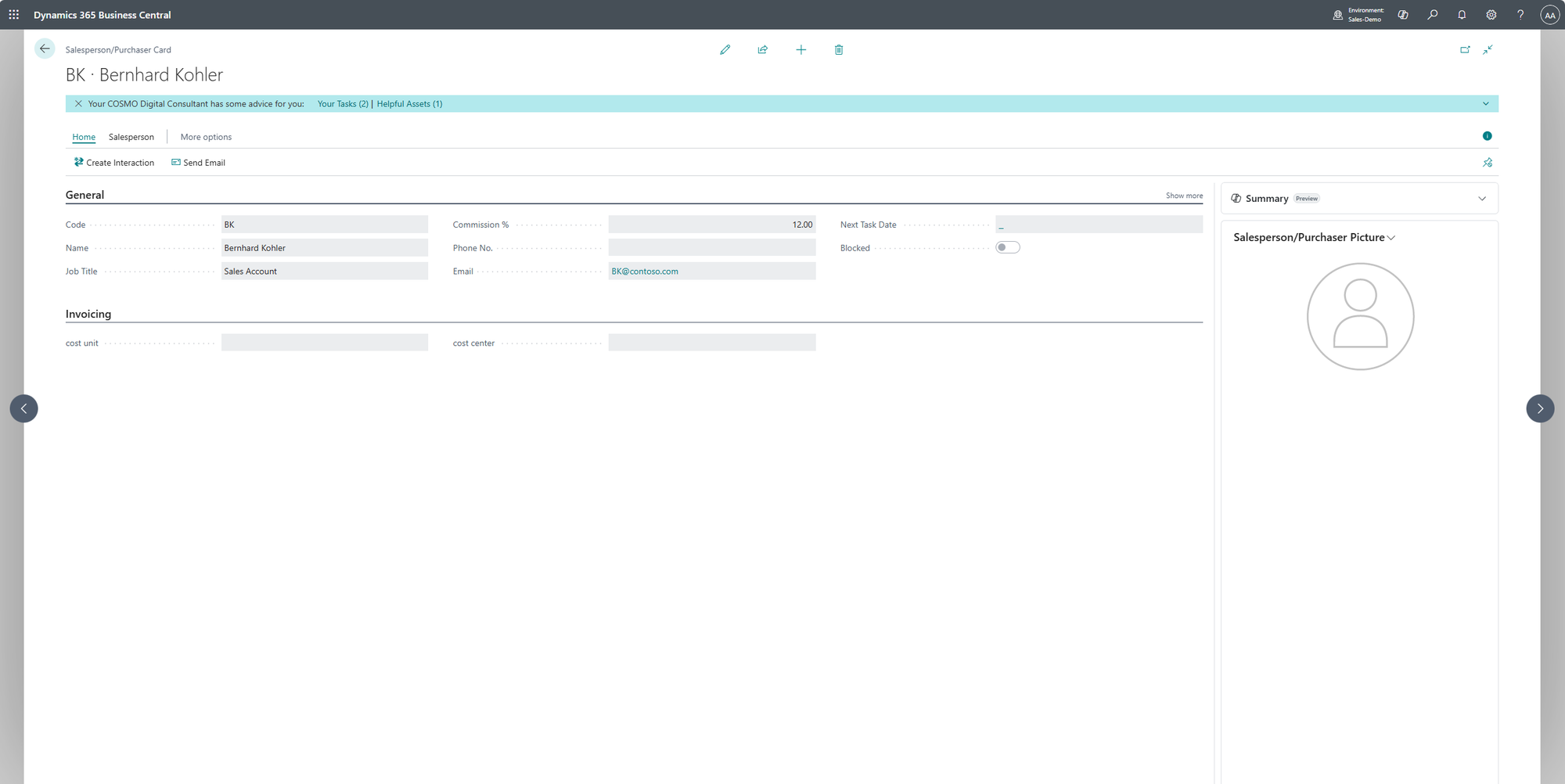Click the Send Email action
The image size is (1565, 784).
(x=198, y=163)
